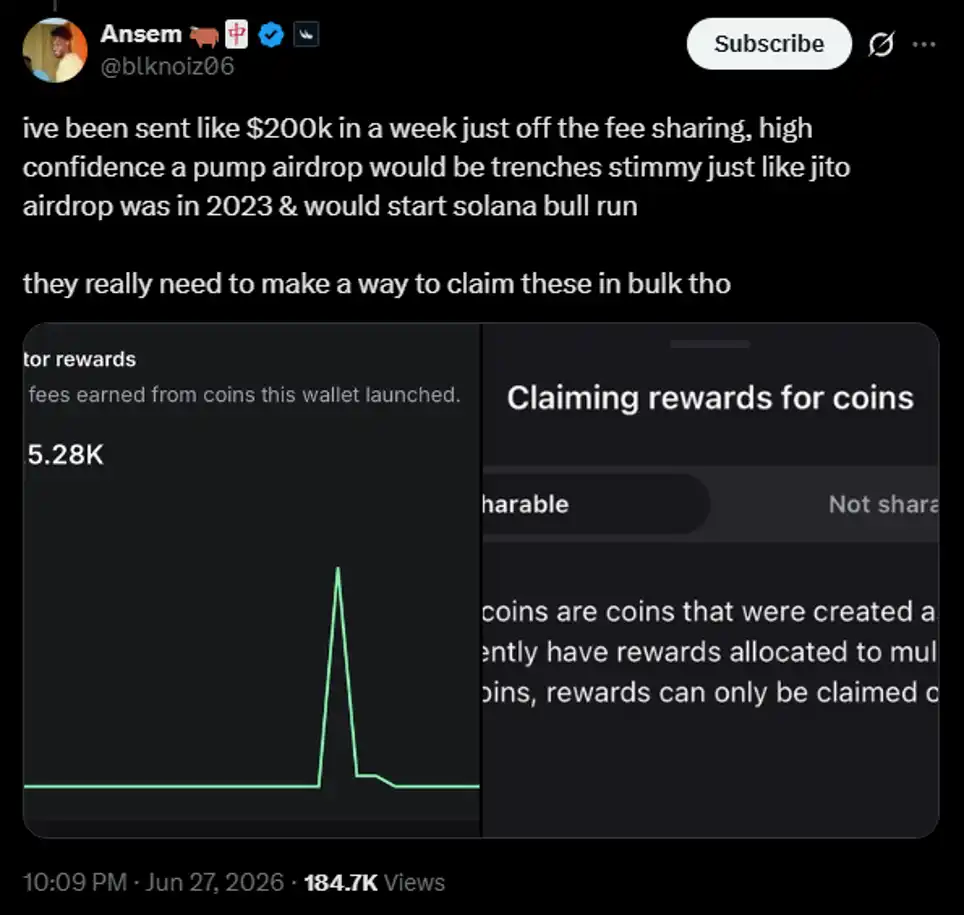Select the Not sharable tab
Screen dimensions: 964x915
point(883,504)
